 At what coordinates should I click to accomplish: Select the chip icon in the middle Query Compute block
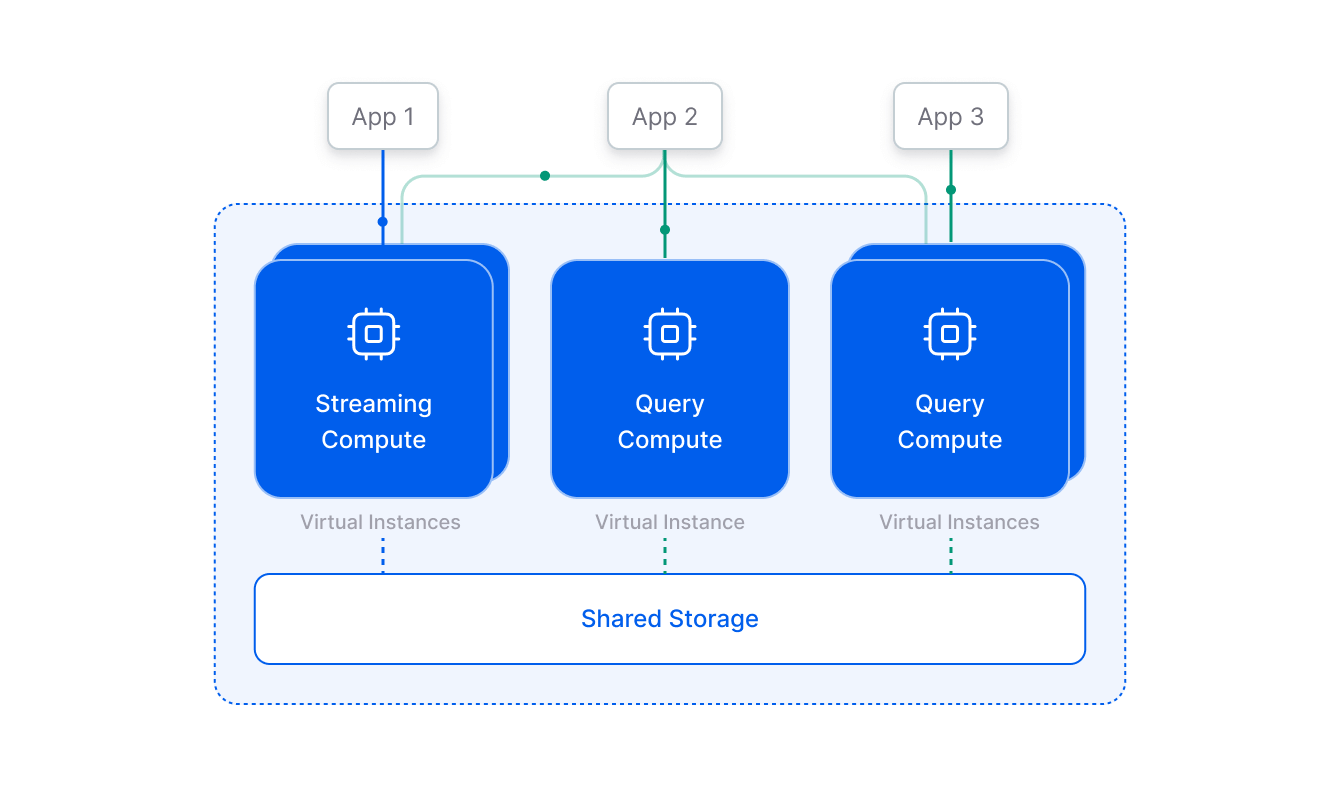(670, 333)
